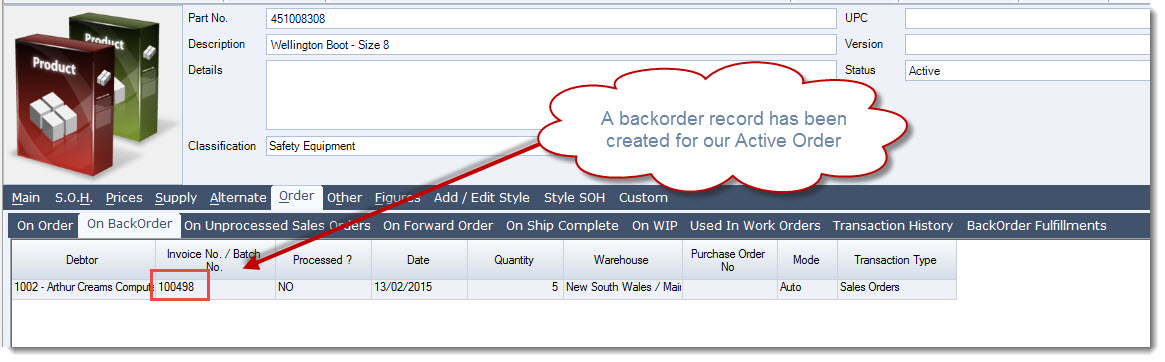Select the On BackOrder sub-tab
This screenshot has height=362, width=1165.
pyautogui.click(x=129, y=224)
